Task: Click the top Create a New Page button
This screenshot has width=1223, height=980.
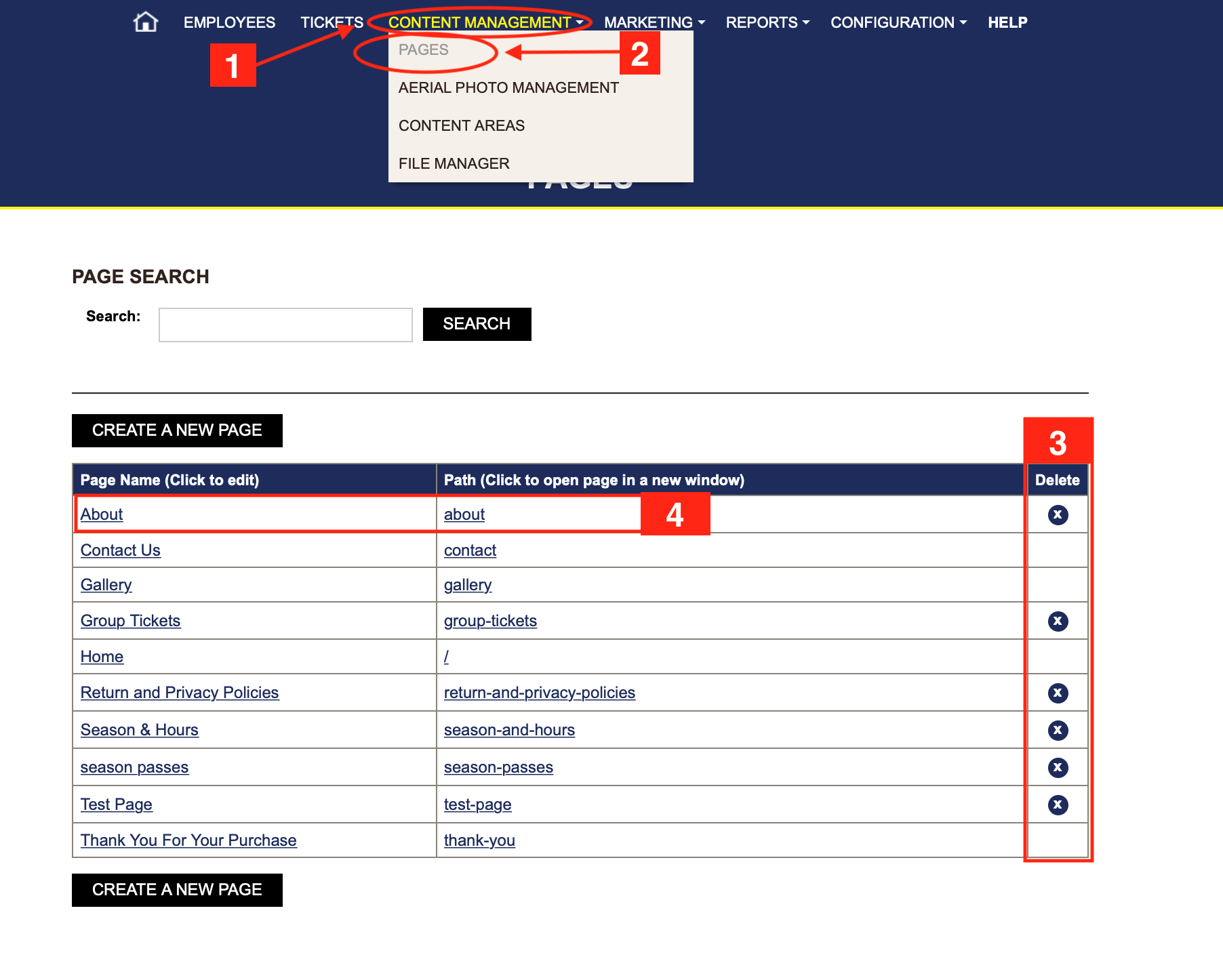Action: pyautogui.click(x=177, y=430)
